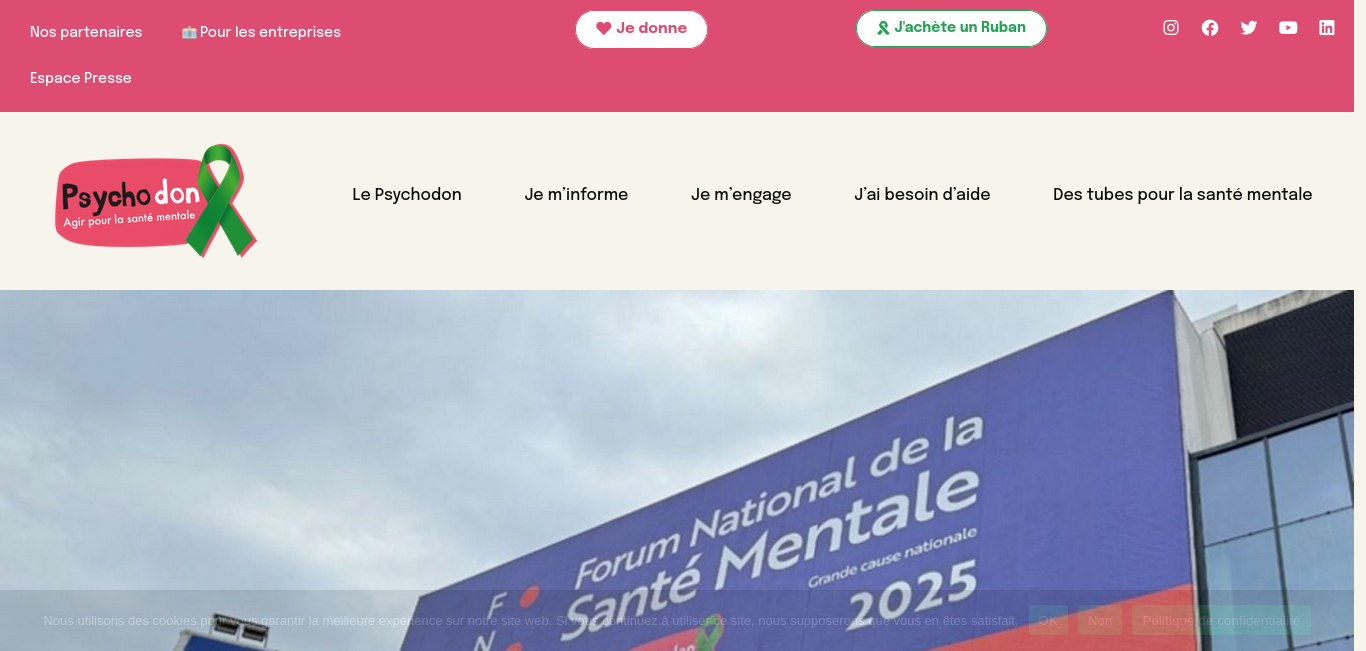Image resolution: width=1366 pixels, height=651 pixels.
Task: Open the Instagram profile icon
Action: point(1171,28)
